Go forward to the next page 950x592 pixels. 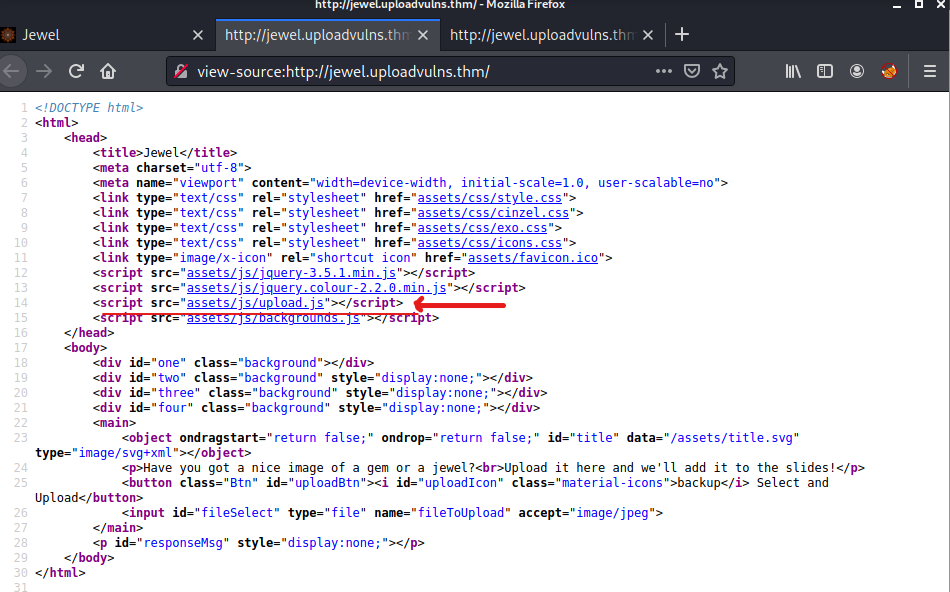(44, 72)
